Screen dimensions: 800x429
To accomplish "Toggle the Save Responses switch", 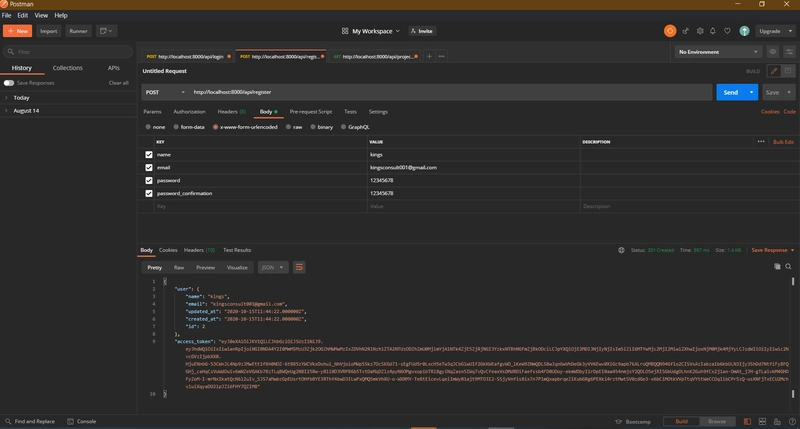I will 9,83.
